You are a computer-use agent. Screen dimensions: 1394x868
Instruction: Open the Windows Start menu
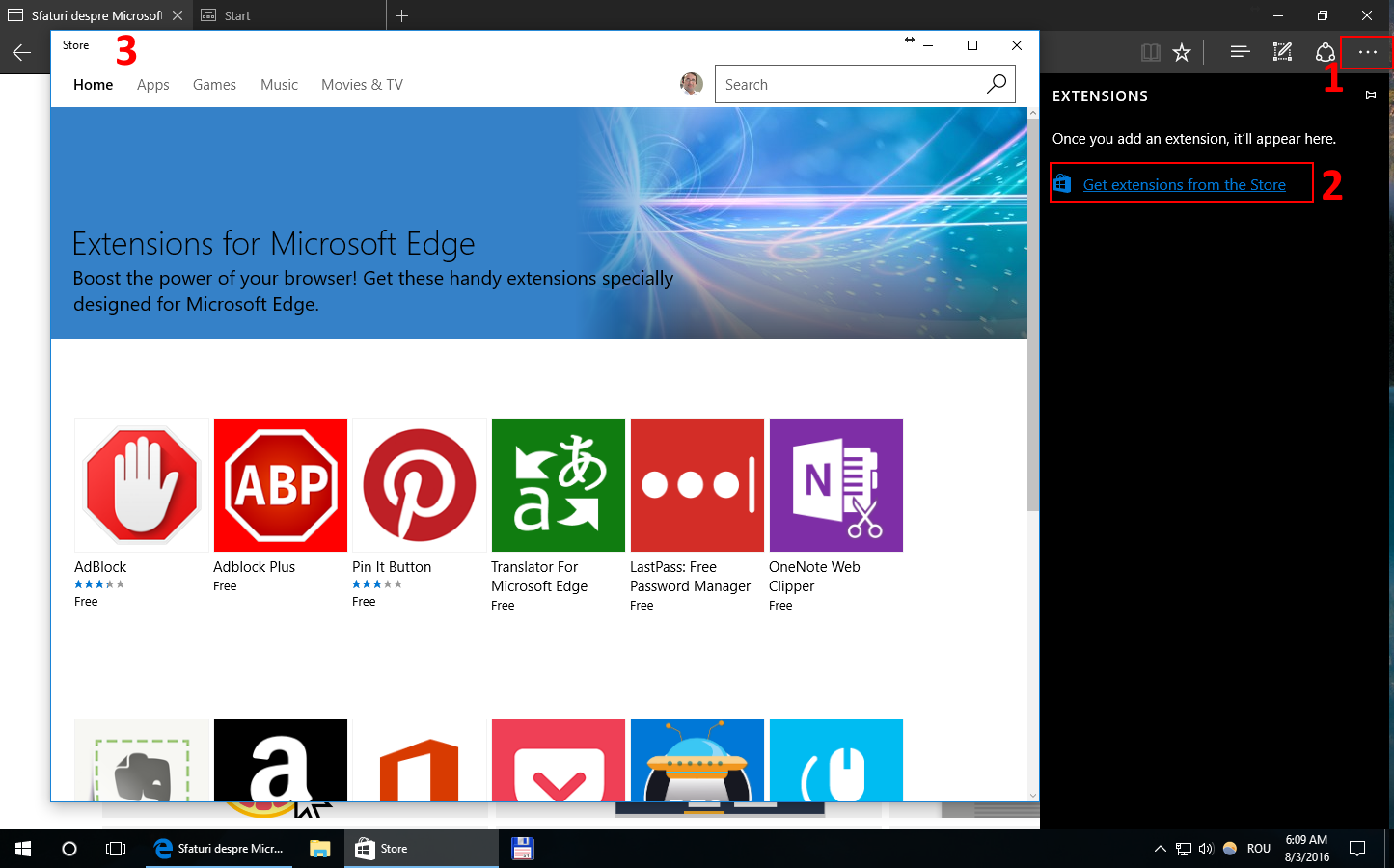[23, 849]
